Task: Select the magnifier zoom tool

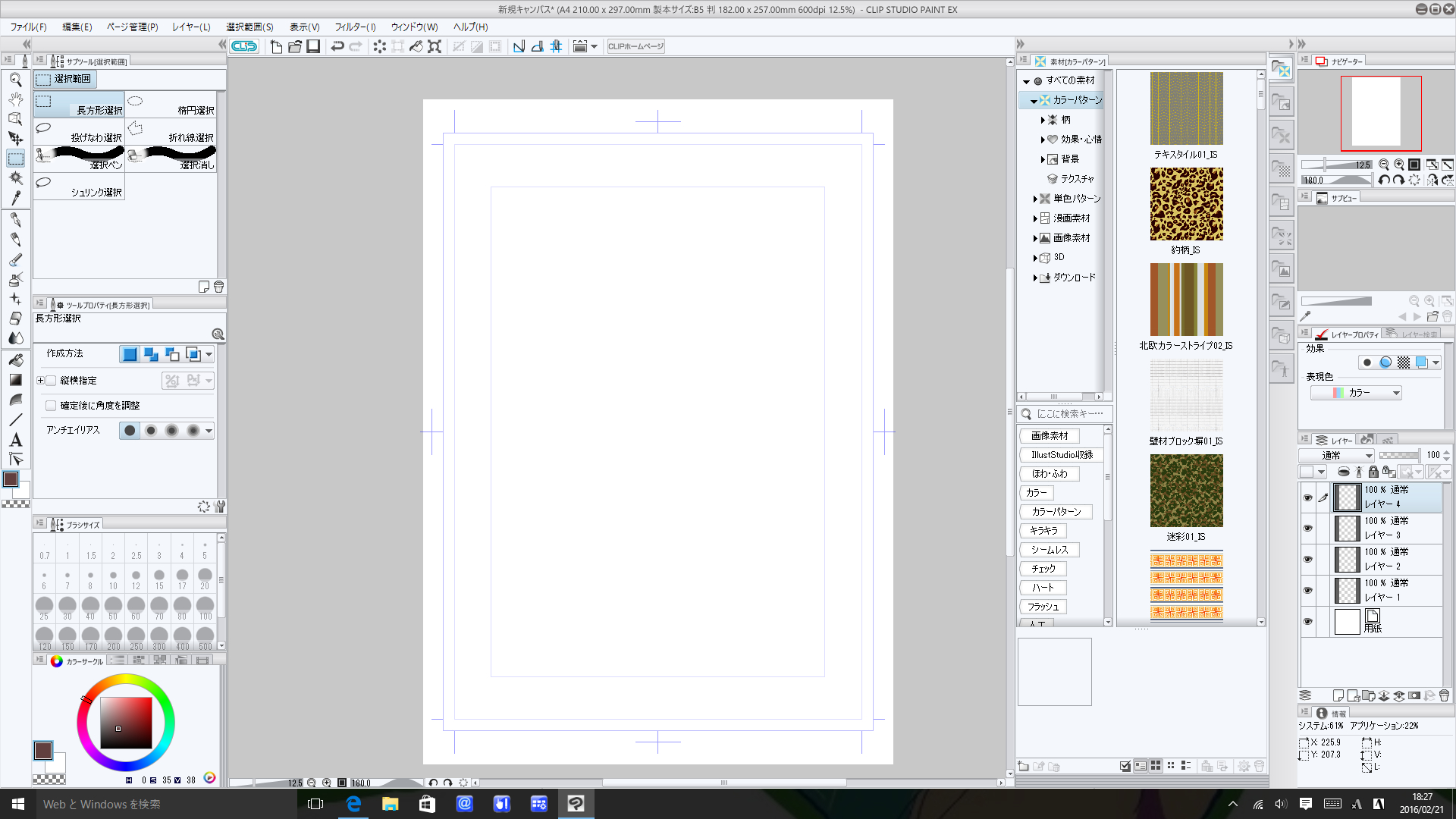Action: [15, 80]
